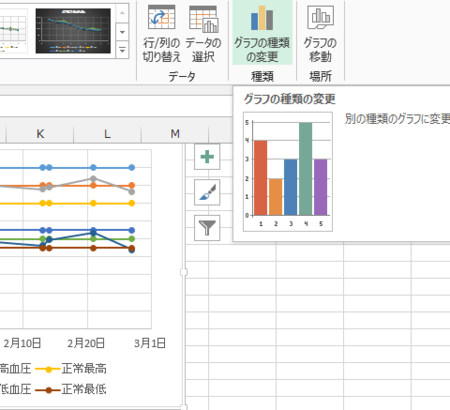Select column L header
450x410 pixels.
point(107,134)
